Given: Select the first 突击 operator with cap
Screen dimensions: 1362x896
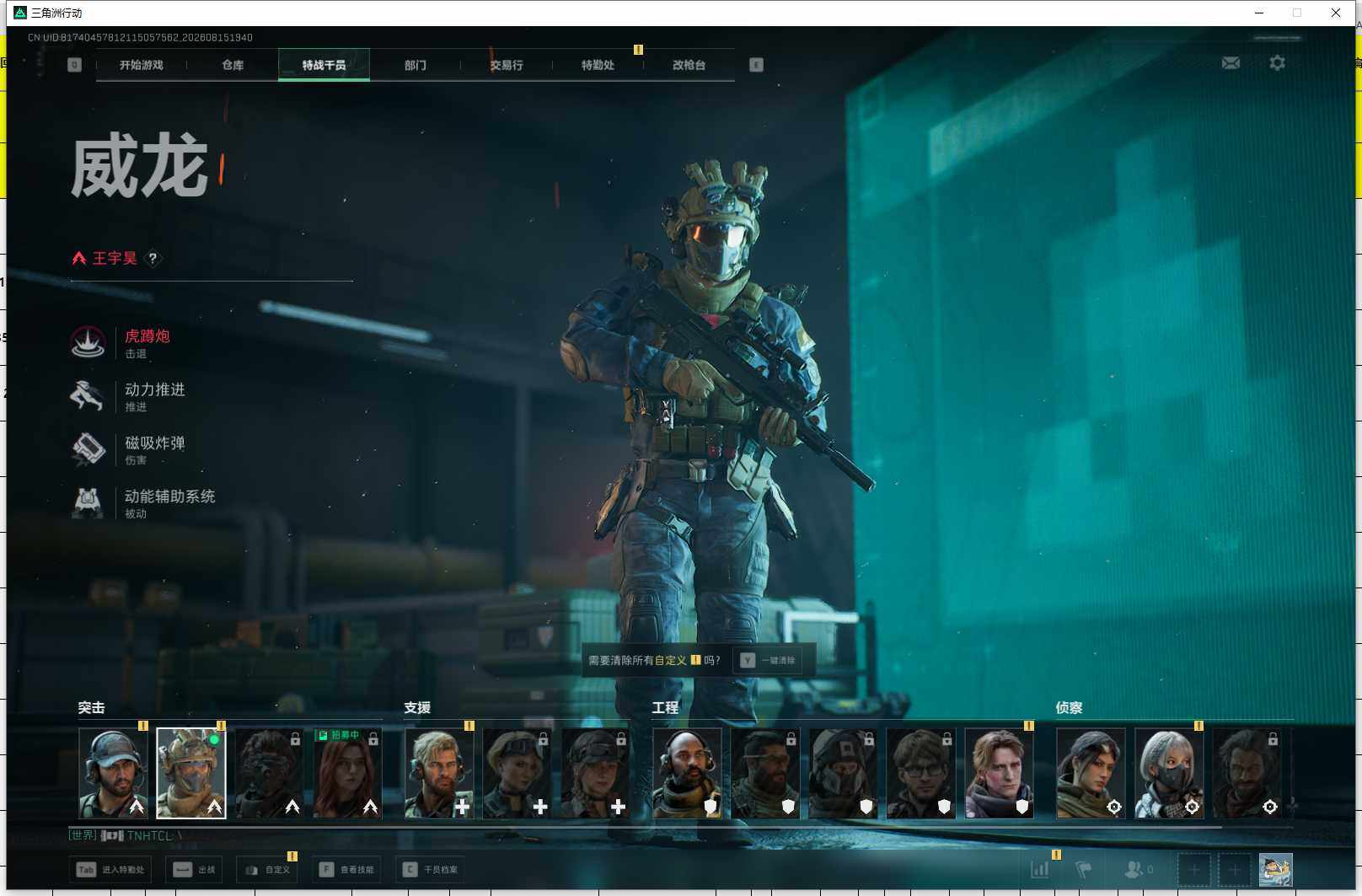Looking at the screenshot, I should point(113,773).
